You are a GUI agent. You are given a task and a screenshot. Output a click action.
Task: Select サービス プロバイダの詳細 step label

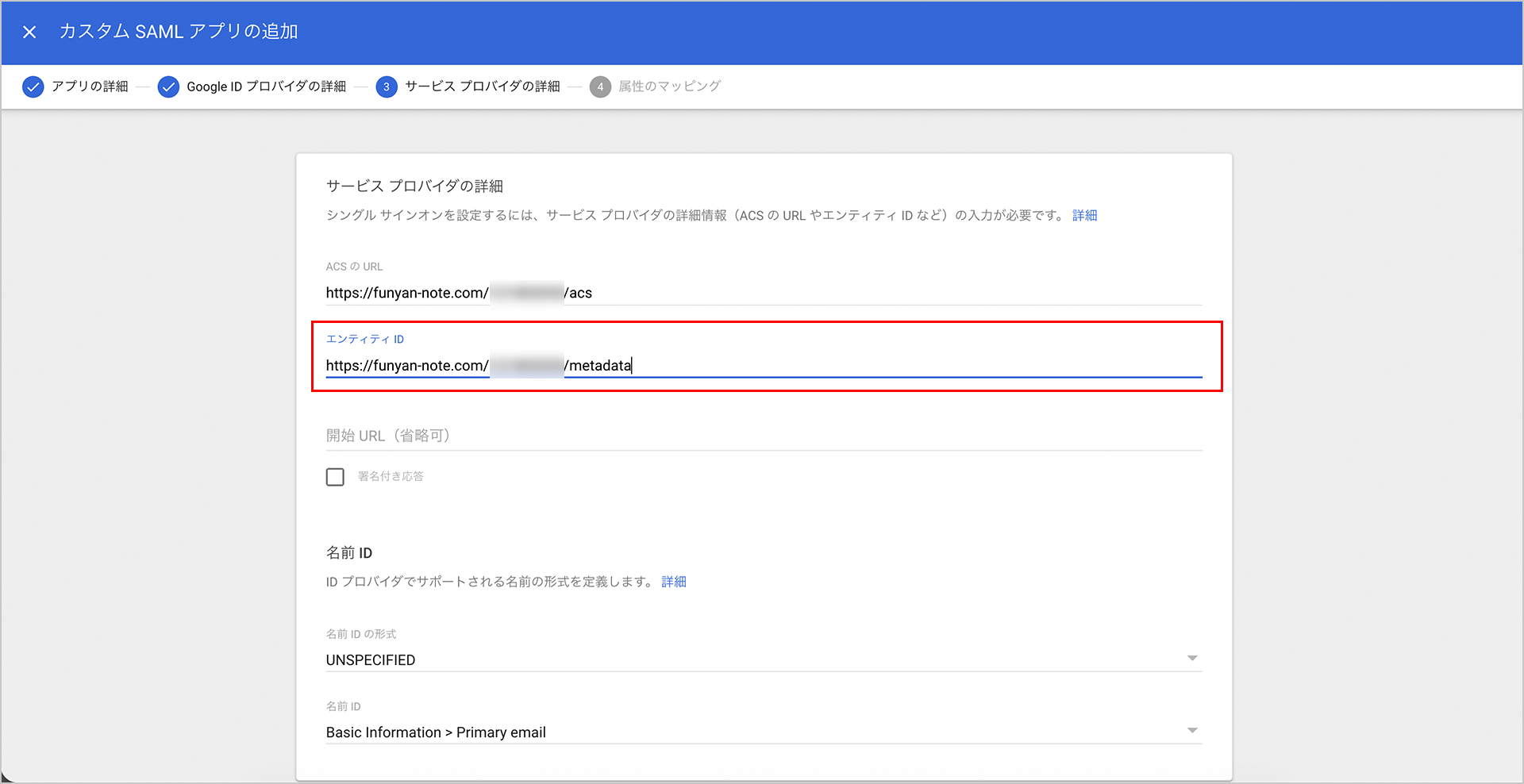[x=482, y=86]
